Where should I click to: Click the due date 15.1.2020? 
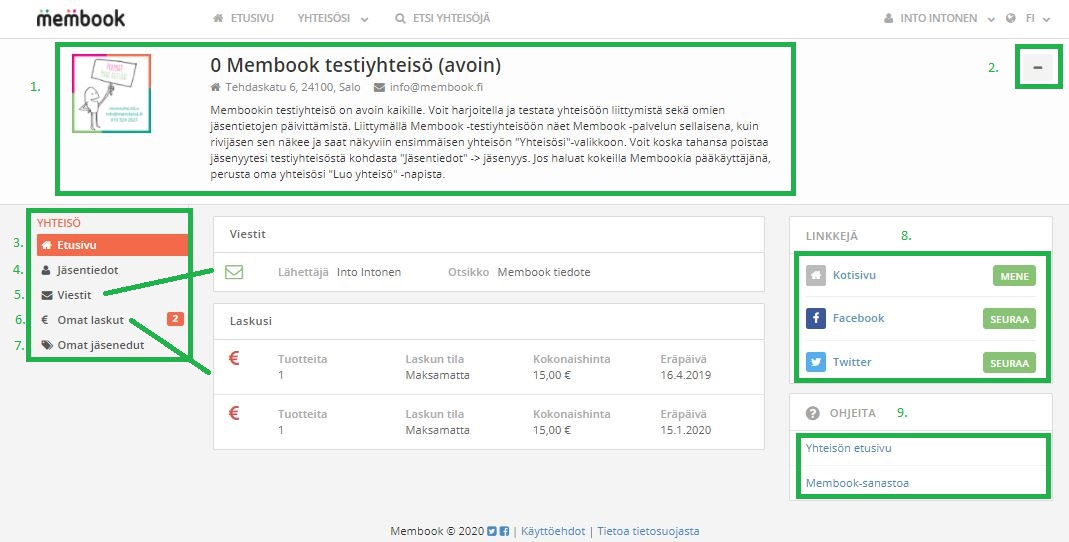[x=685, y=430]
